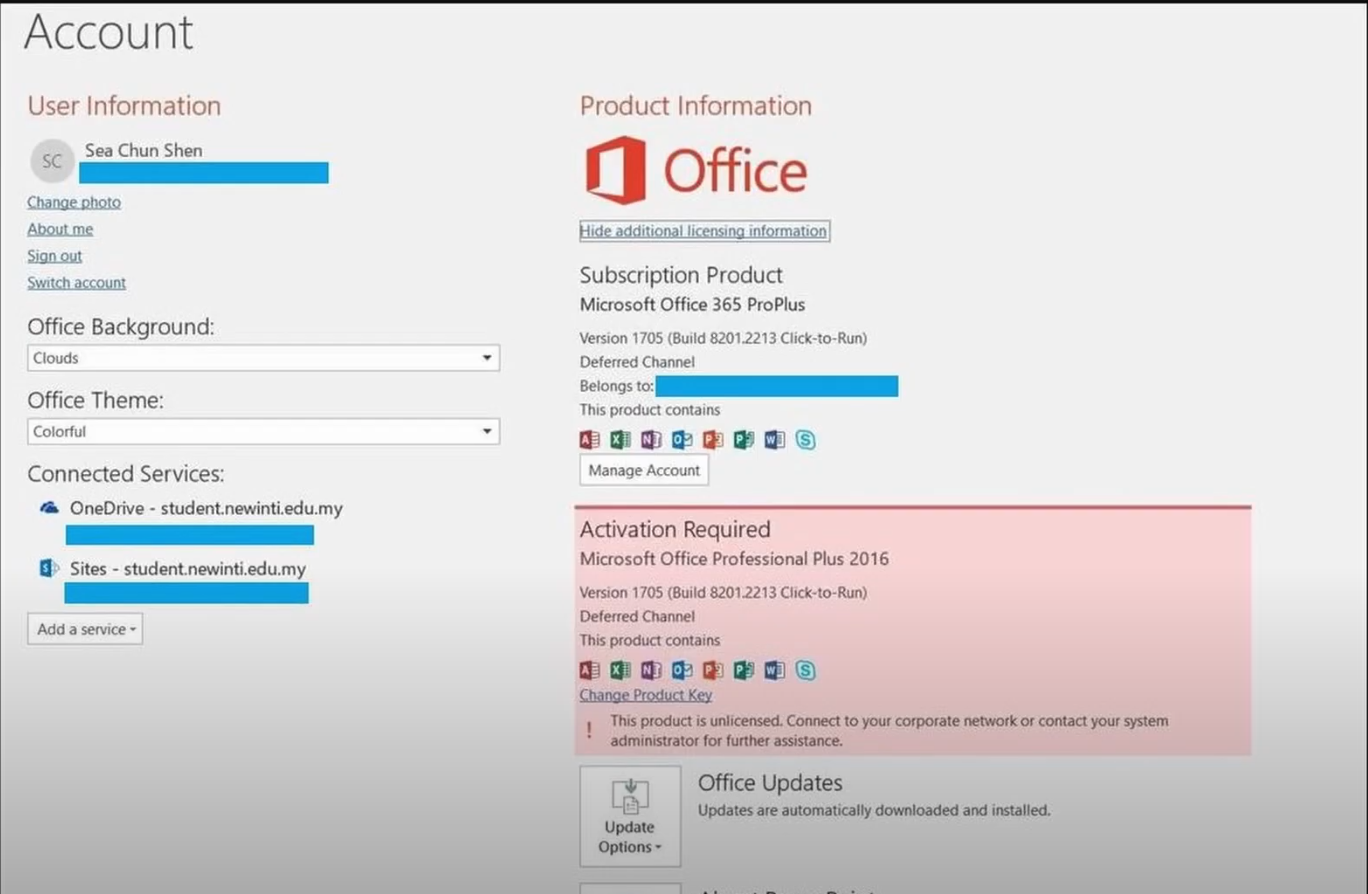Click the user name Sea Chun Shen
The image size is (1368, 894).
click(144, 150)
